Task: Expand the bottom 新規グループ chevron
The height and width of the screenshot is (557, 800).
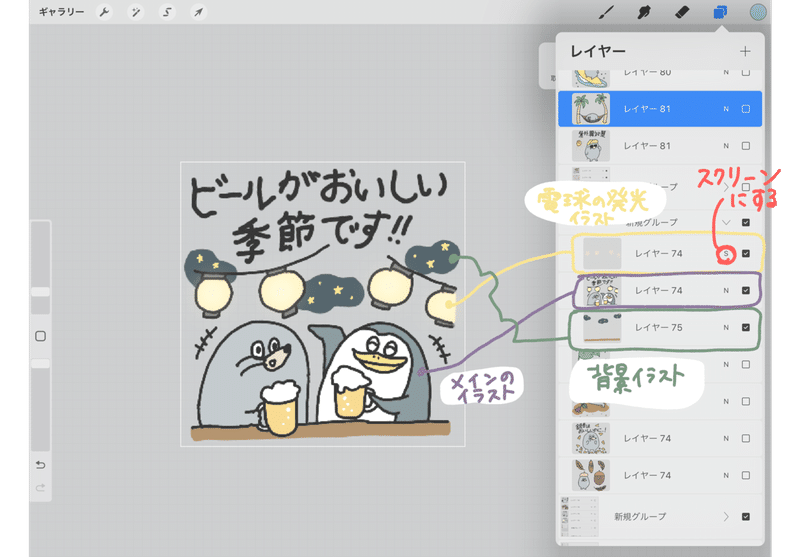Action: (726, 517)
